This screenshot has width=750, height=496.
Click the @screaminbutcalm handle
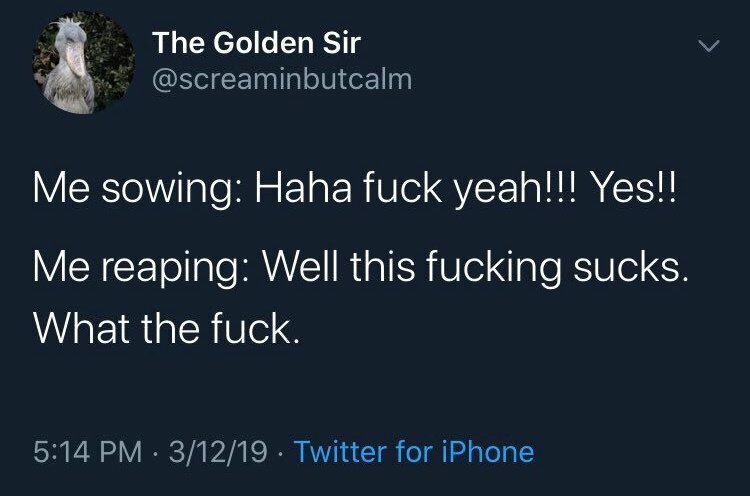(x=281, y=79)
